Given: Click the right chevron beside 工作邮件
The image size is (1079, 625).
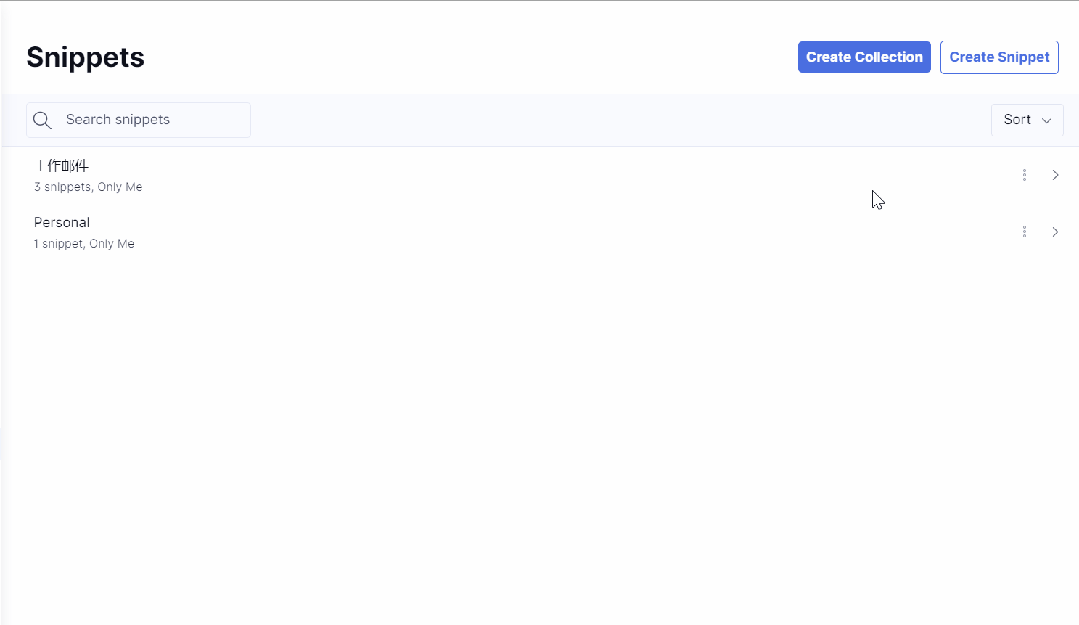Looking at the screenshot, I should (x=1055, y=174).
